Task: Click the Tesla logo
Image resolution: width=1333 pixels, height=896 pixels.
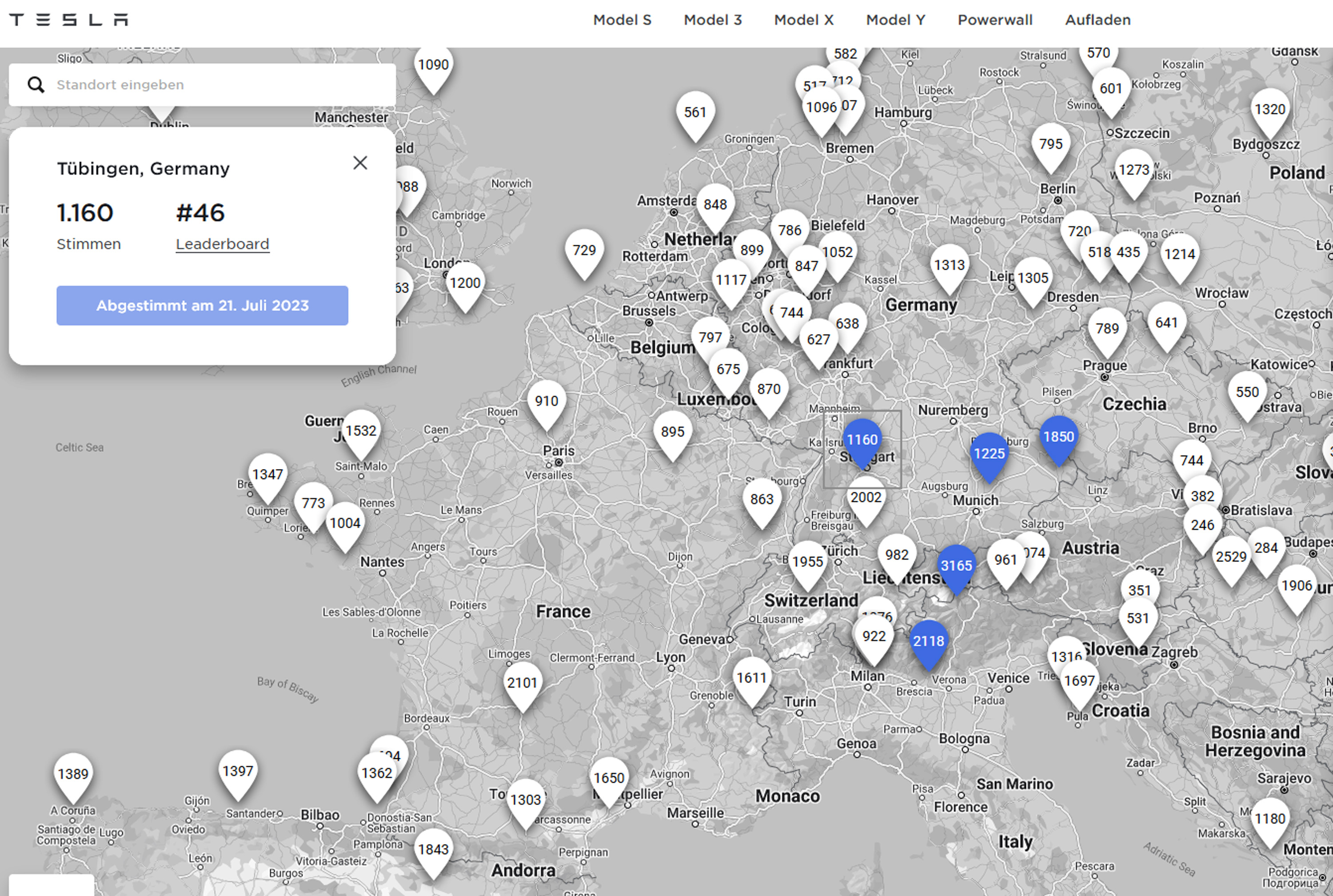Action: coord(68,20)
